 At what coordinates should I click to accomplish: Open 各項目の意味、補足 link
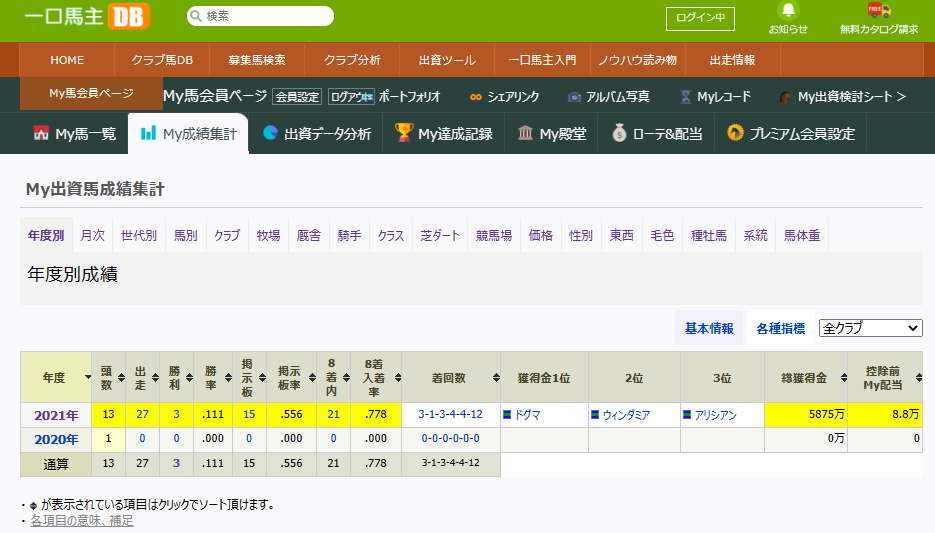click(x=82, y=520)
